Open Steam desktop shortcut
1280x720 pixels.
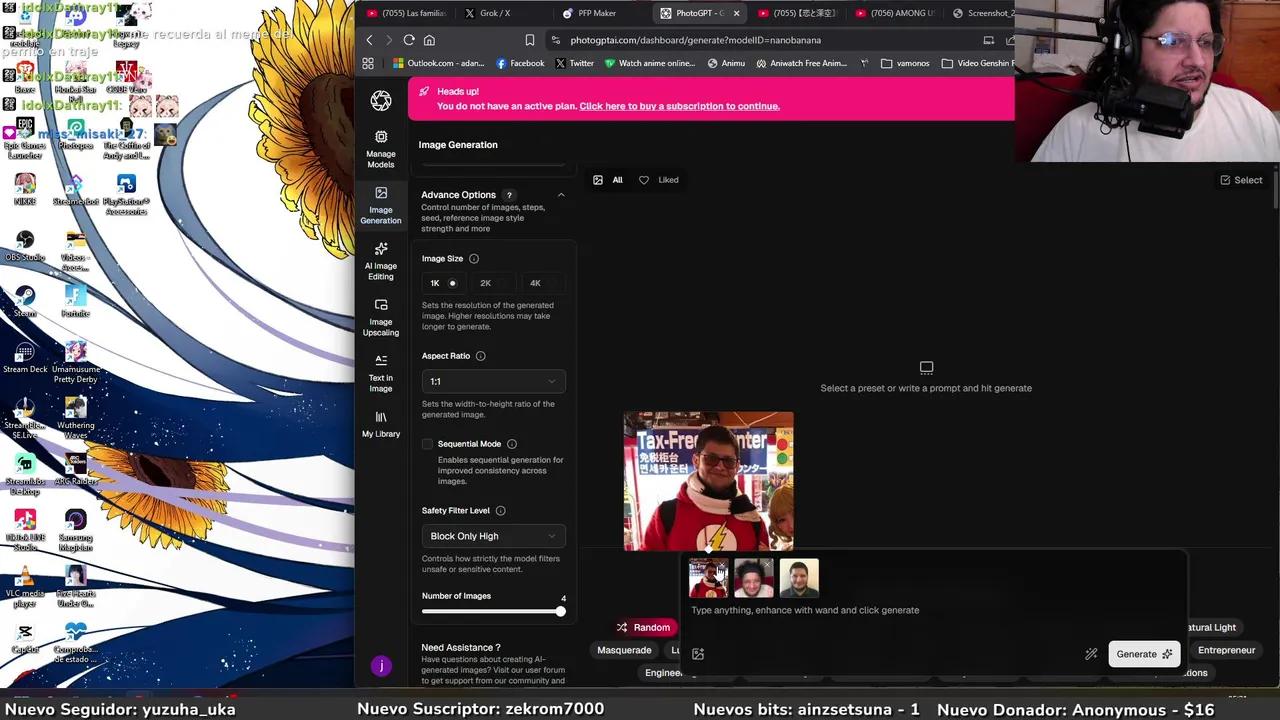click(25, 301)
